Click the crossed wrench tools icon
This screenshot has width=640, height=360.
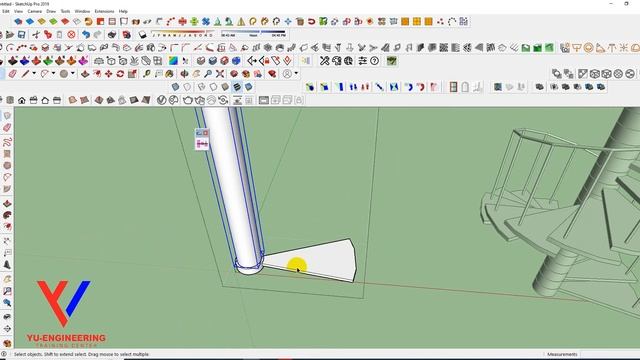(x=324, y=61)
